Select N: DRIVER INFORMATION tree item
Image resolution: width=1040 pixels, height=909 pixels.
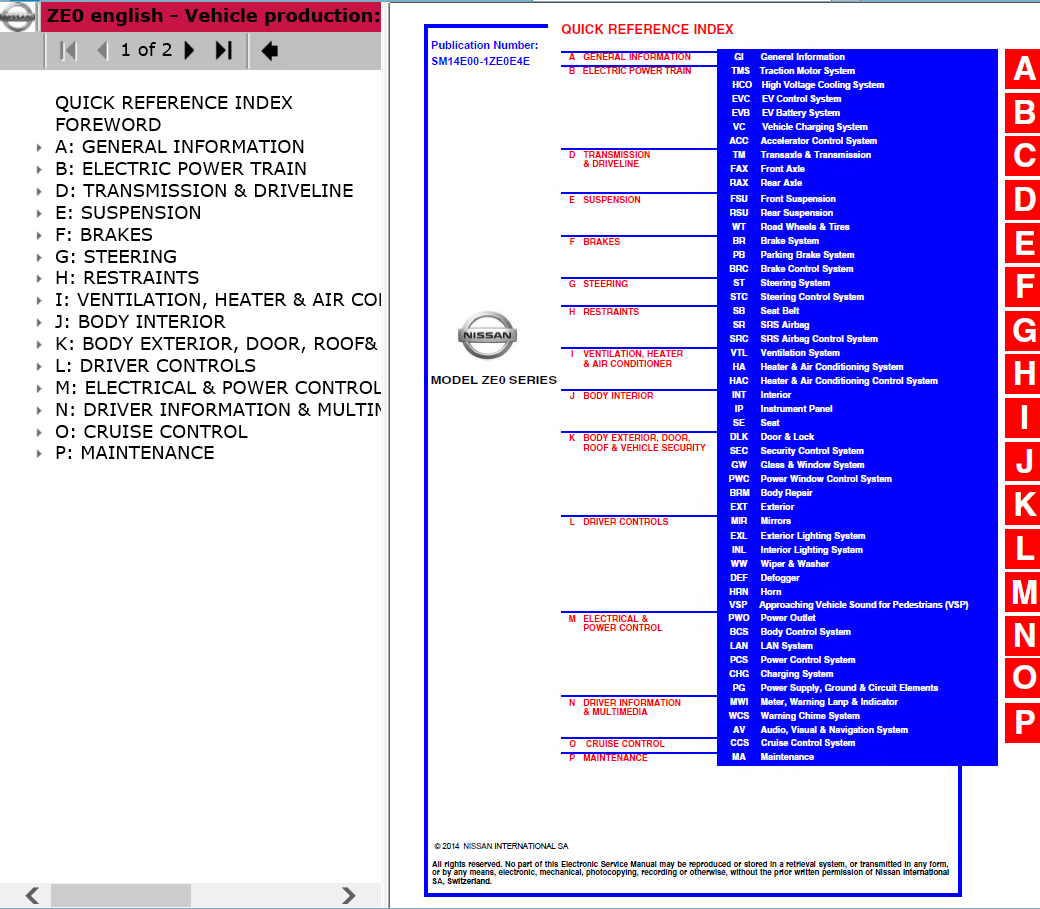(x=218, y=409)
